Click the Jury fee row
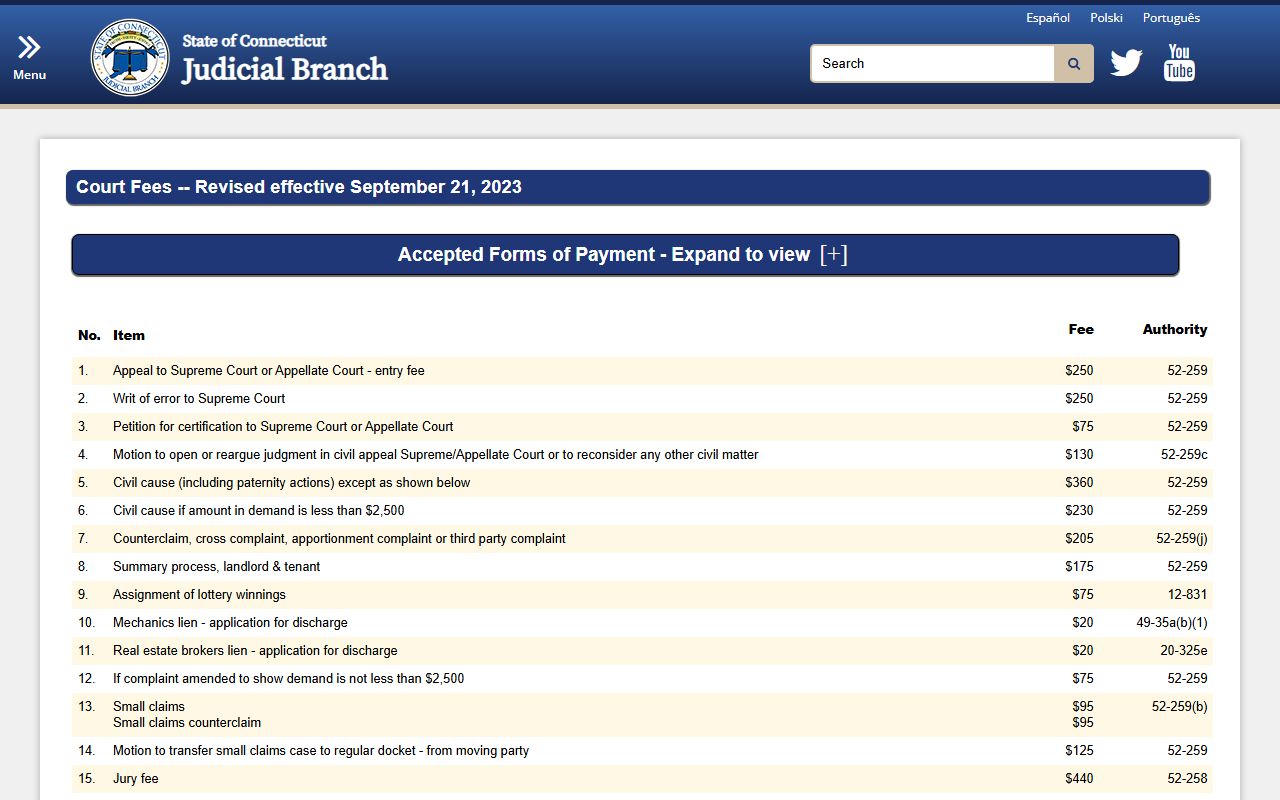Viewport: 1280px width, 800px height. pyautogui.click(x=136, y=779)
